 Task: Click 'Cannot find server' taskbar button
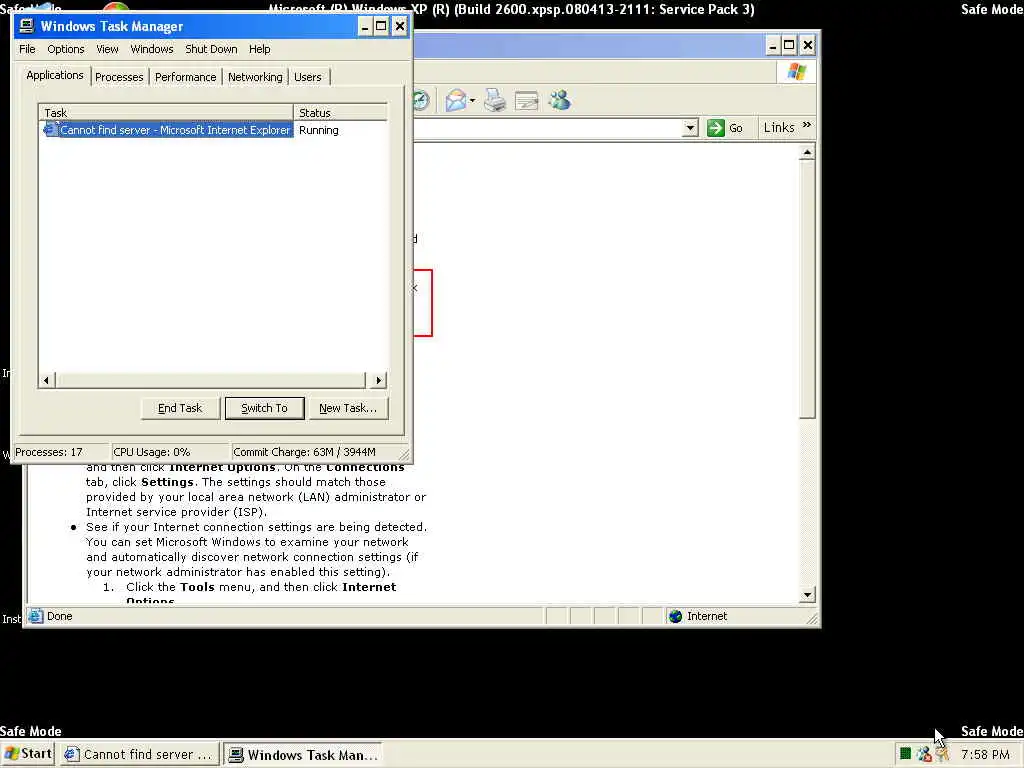point(140,754)
